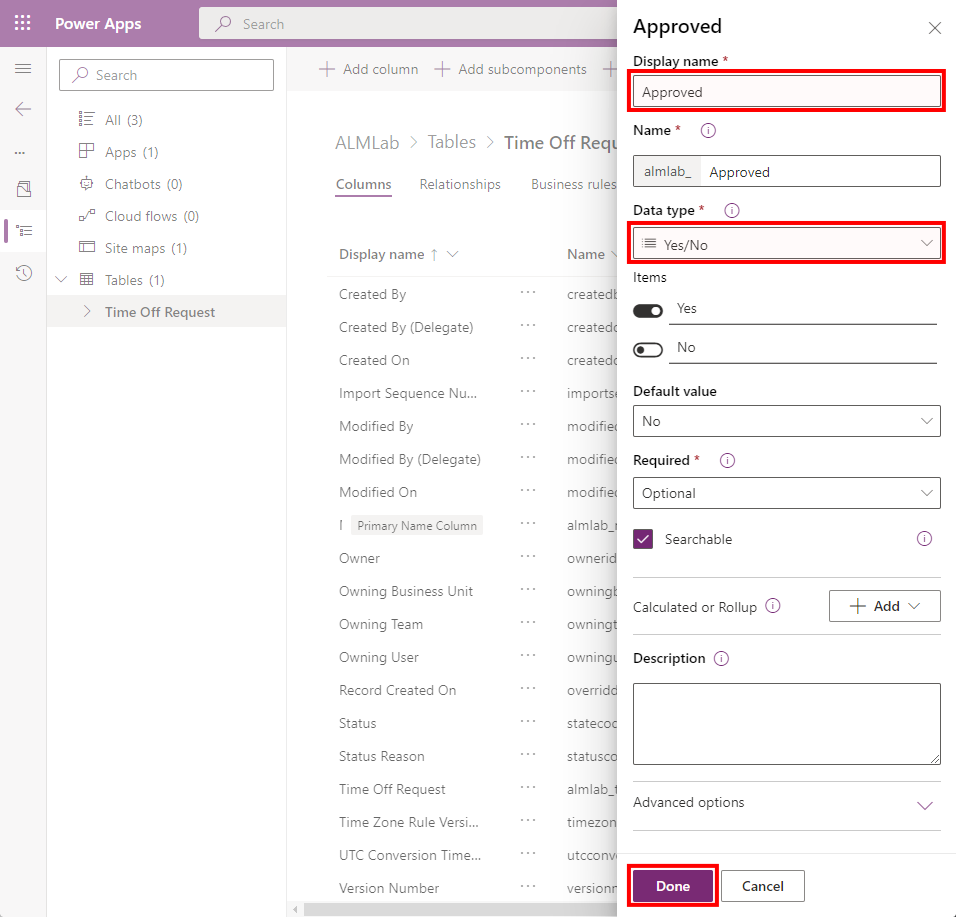Image resolution: width=956 pixels, height=917 pixels.
Task: Click the info icon next to Searchable
Action: coord(924,539)
